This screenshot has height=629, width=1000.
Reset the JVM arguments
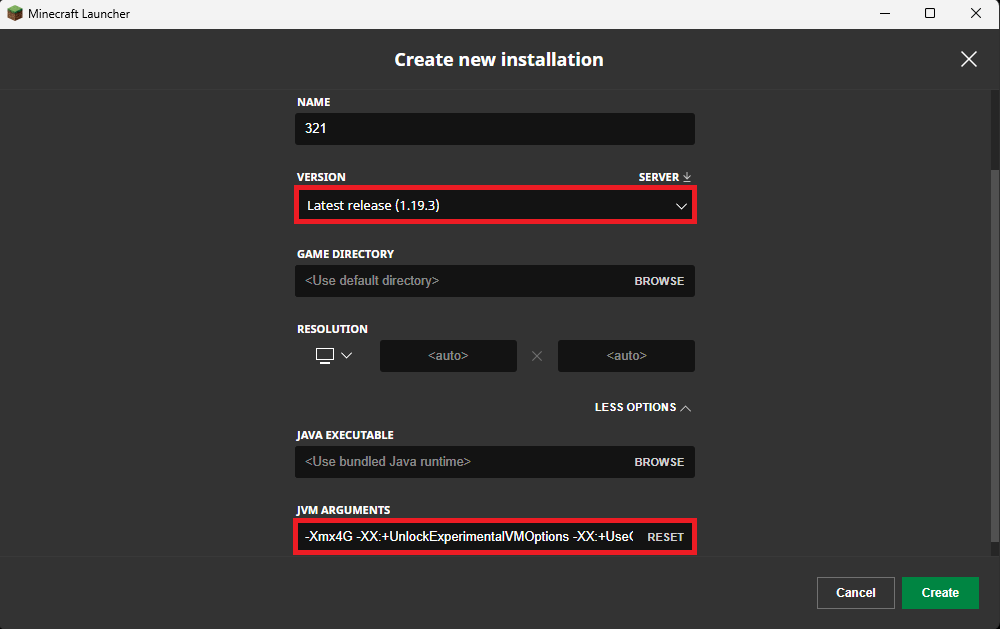(x=665, y=537)
